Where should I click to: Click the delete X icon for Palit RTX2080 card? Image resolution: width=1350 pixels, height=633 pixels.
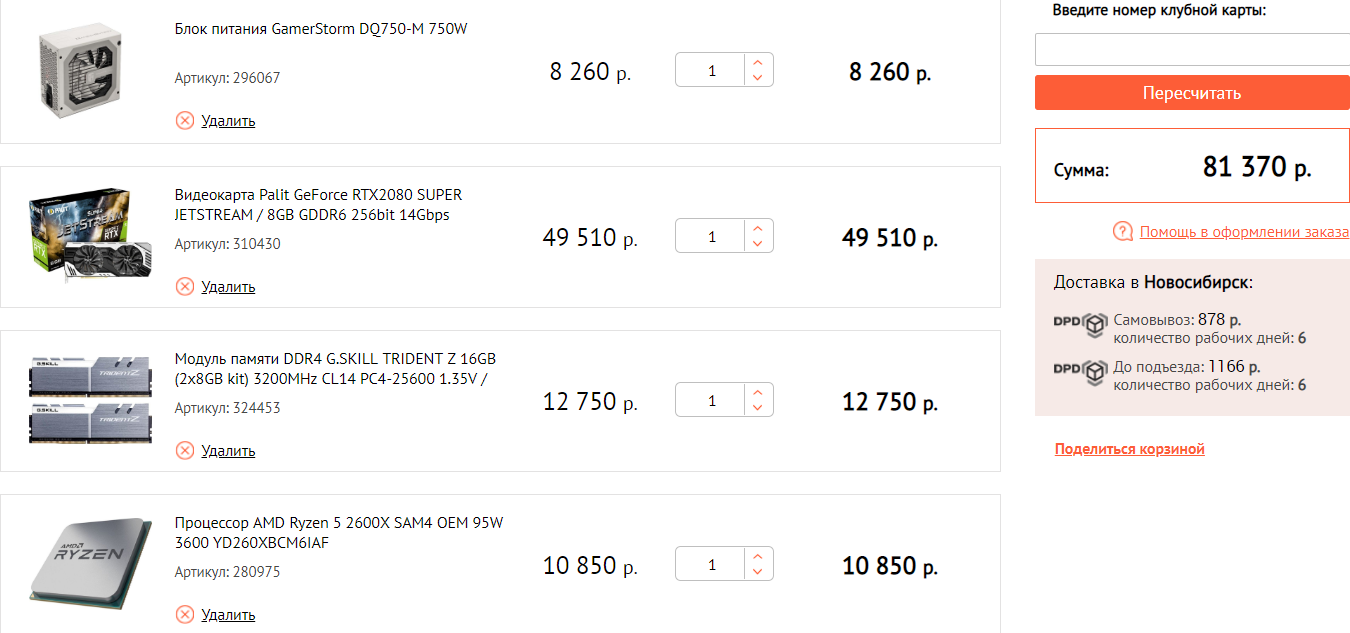(x=185, y=287)
